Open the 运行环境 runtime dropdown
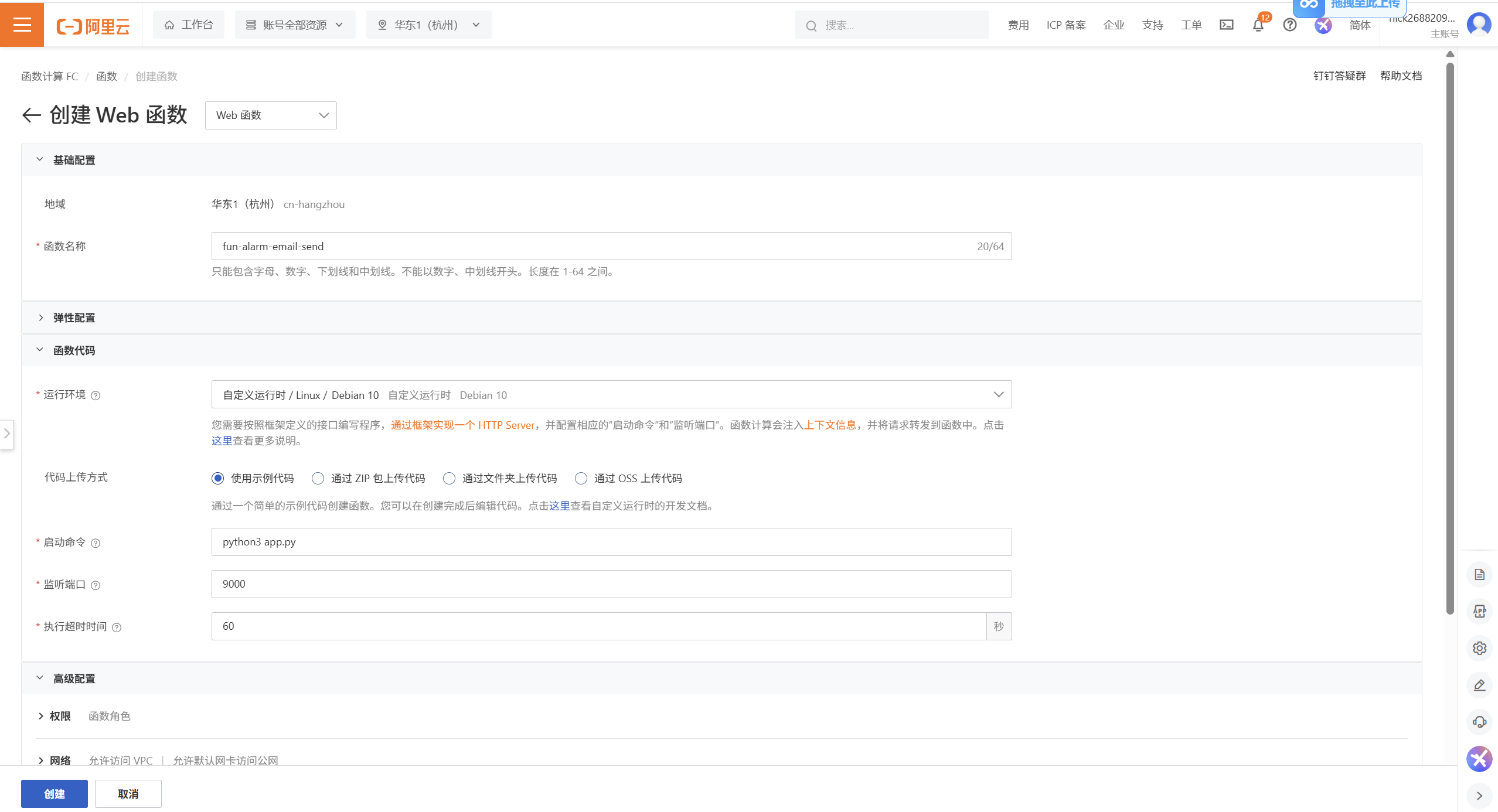Viewport: 1498px width, 812px height. click(611, 395)
